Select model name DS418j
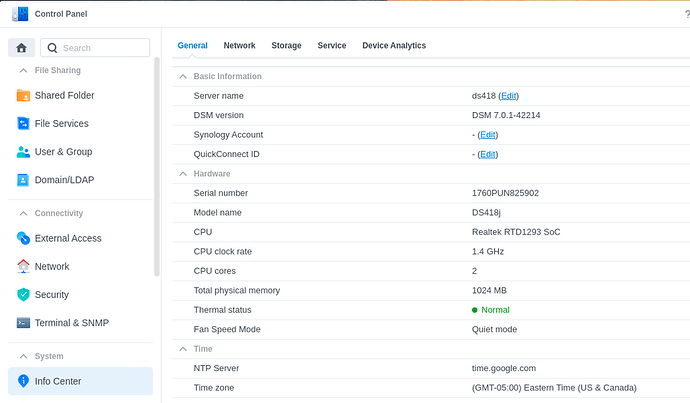 (x=486, y=212)
